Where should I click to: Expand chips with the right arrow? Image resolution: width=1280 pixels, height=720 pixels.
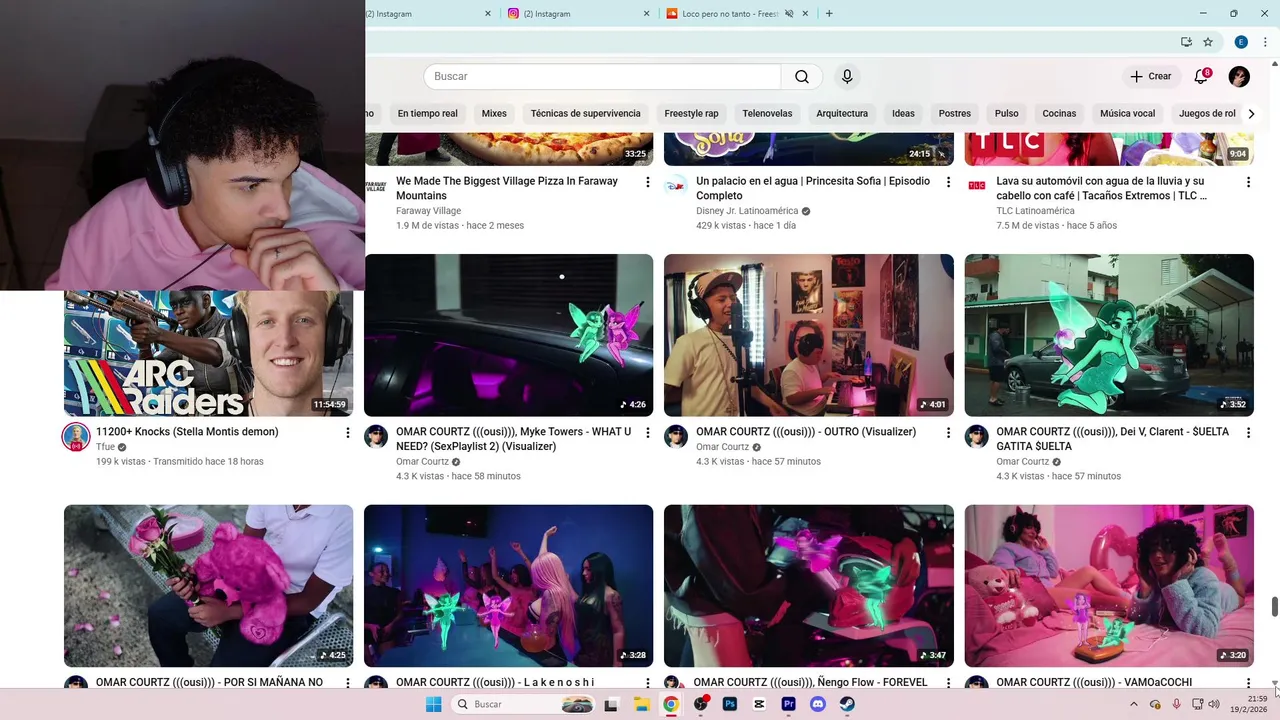(1251, 114)
